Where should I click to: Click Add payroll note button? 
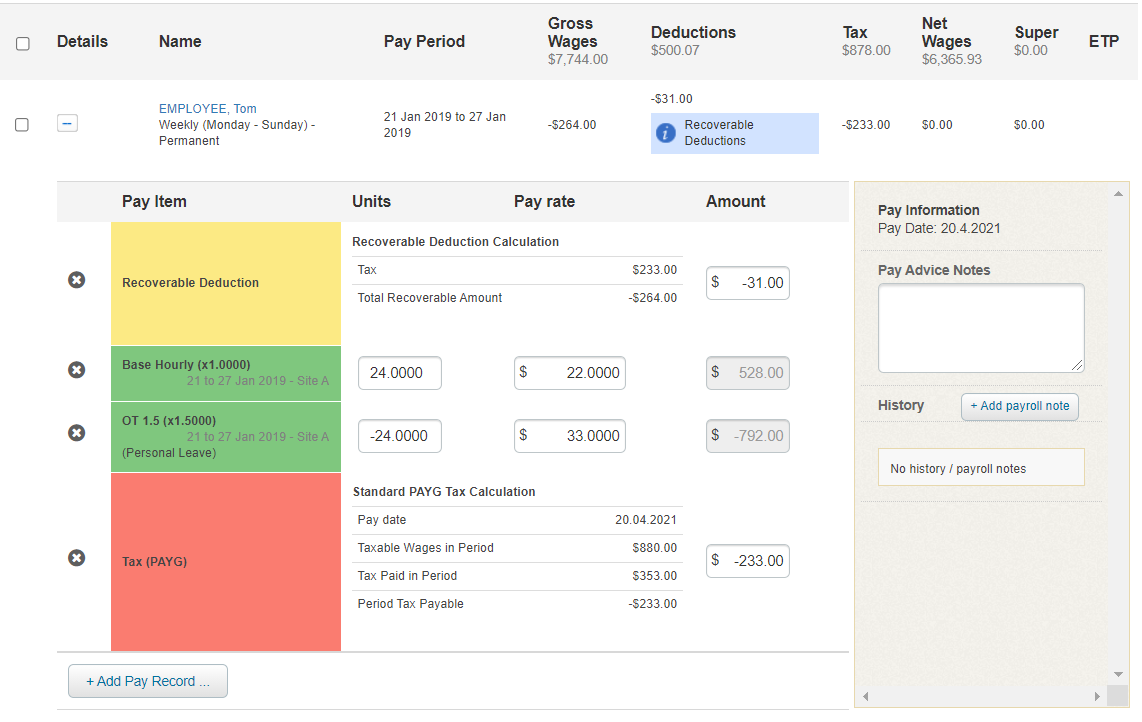tap(1019, 406)
